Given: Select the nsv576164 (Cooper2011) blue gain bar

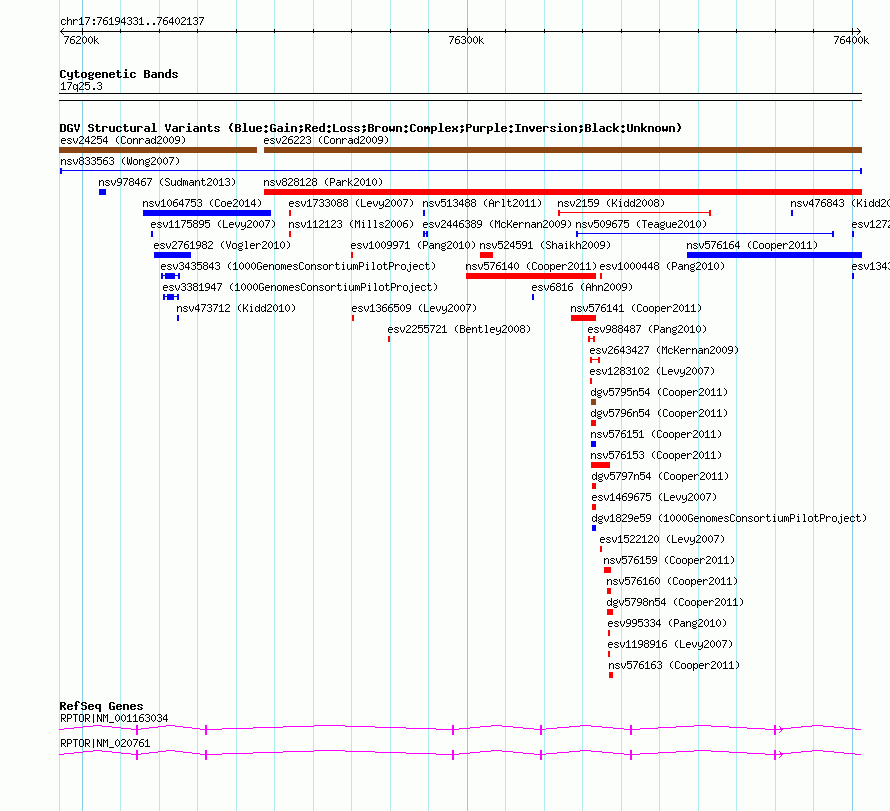Looking at the screenshot, I should tap(773, 255).
